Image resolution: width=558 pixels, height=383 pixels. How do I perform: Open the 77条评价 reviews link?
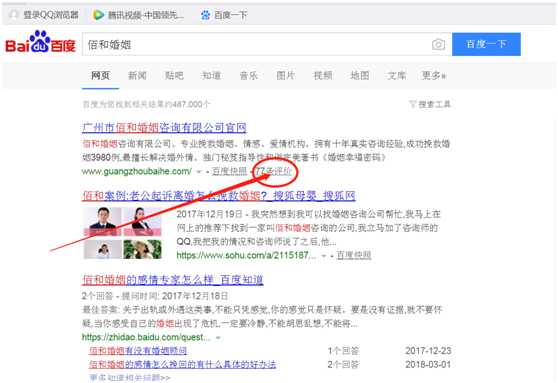(273, 171)
